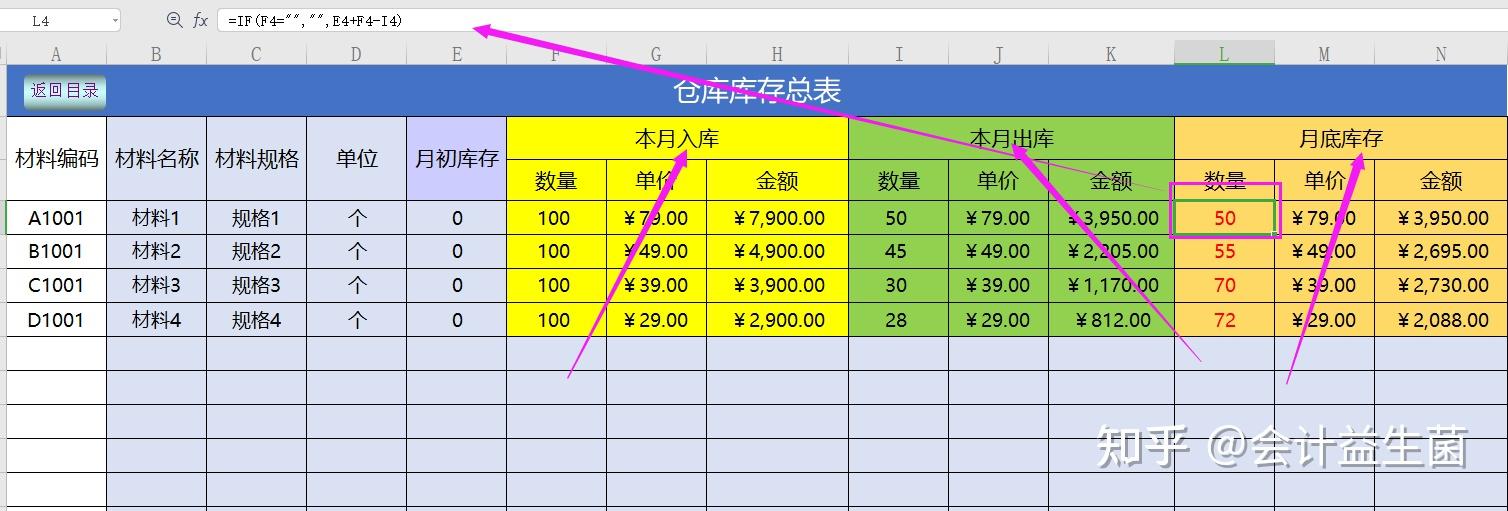Select the 材料编码 header cell

[56, 158]
